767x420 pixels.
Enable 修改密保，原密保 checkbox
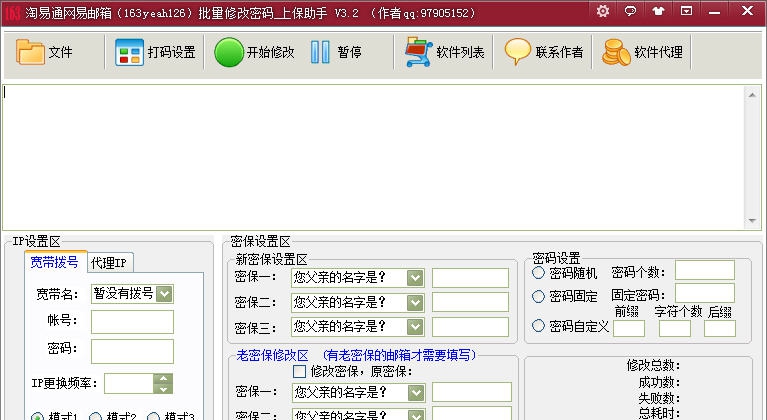coord(299,372)
